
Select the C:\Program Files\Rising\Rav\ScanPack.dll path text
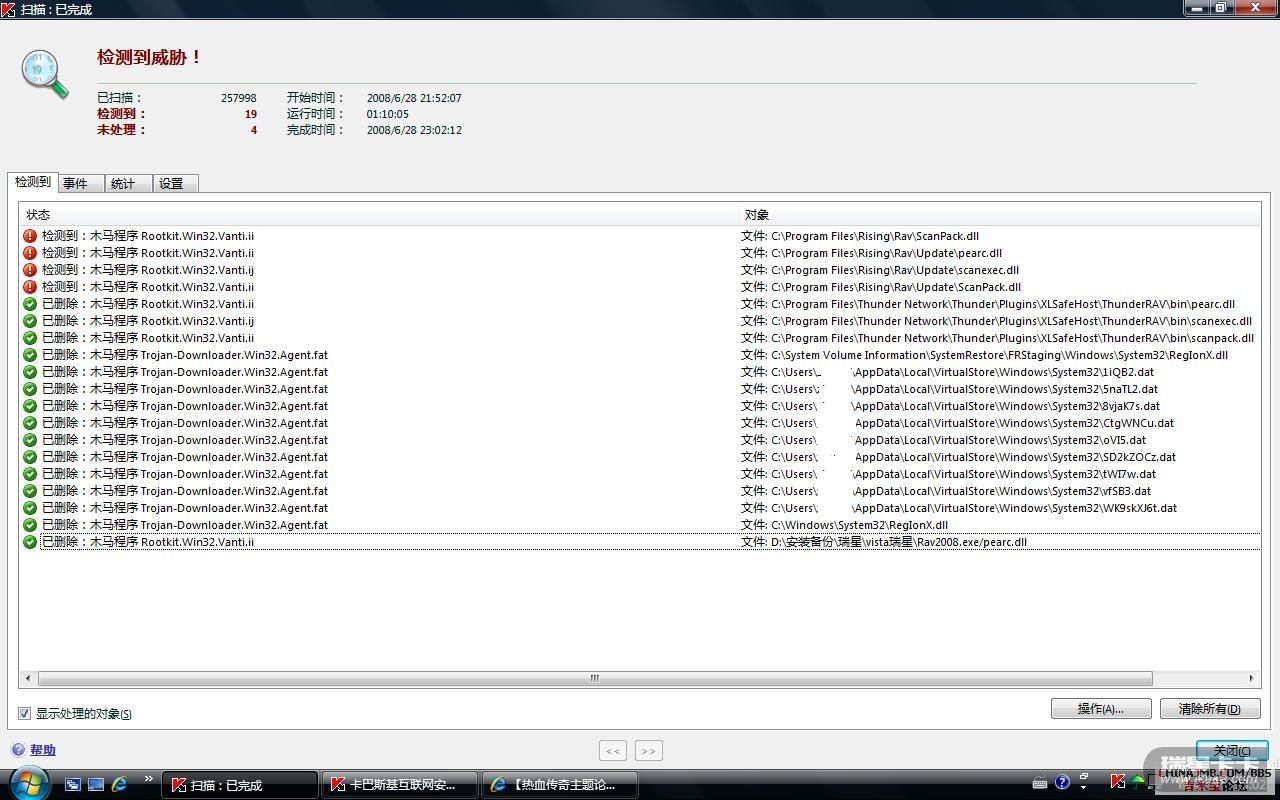pyautogui.click(x=875, y=236)
